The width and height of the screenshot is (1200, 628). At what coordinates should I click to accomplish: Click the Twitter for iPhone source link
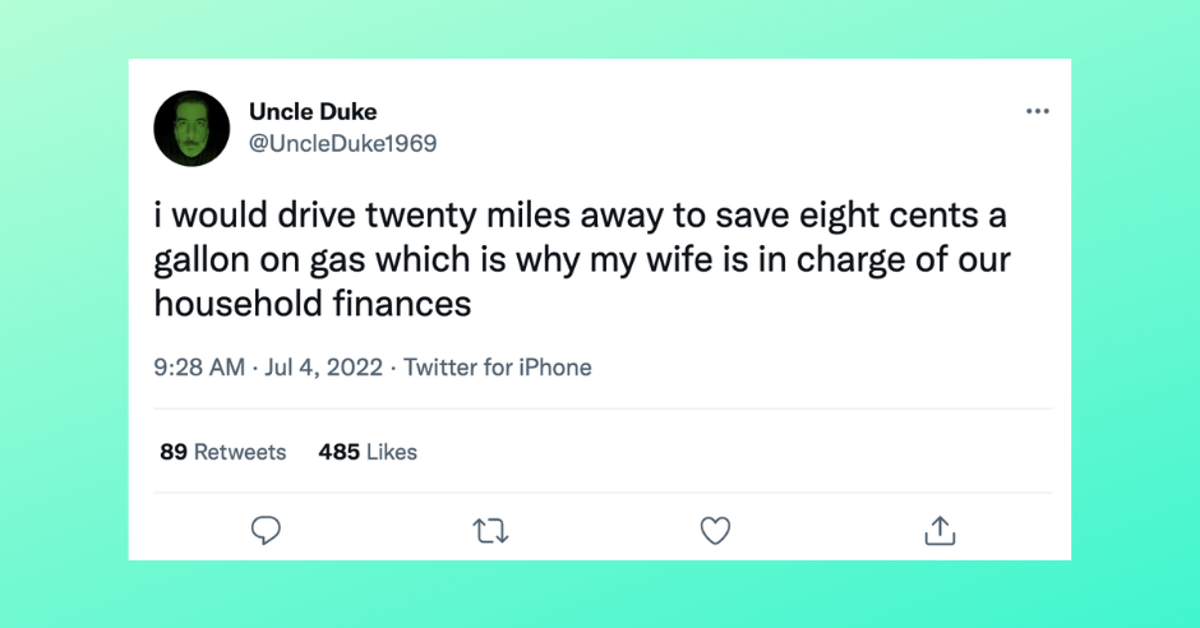[x=497, y=368]
